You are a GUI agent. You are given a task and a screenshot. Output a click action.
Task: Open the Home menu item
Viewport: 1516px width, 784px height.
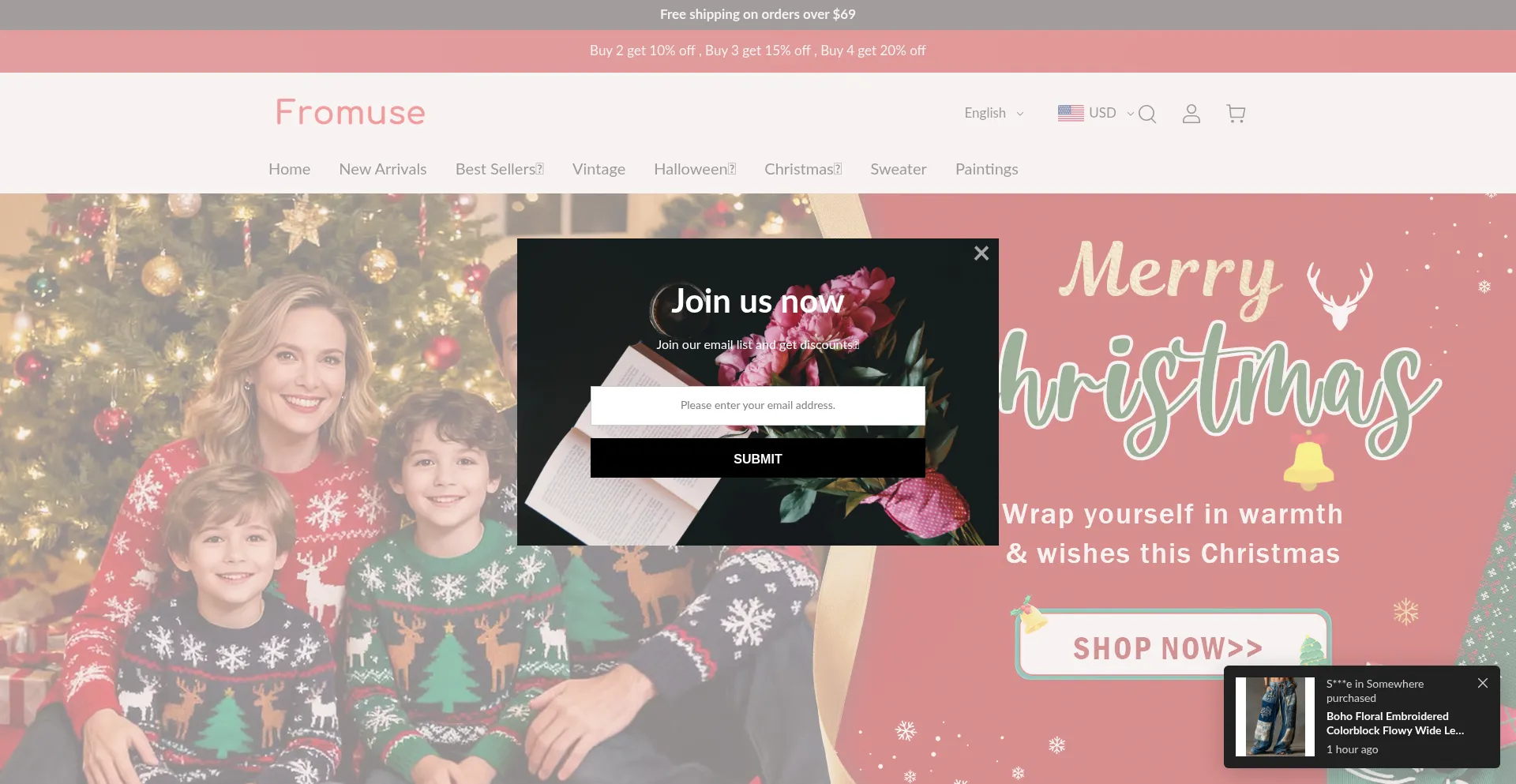coord(289,169)
